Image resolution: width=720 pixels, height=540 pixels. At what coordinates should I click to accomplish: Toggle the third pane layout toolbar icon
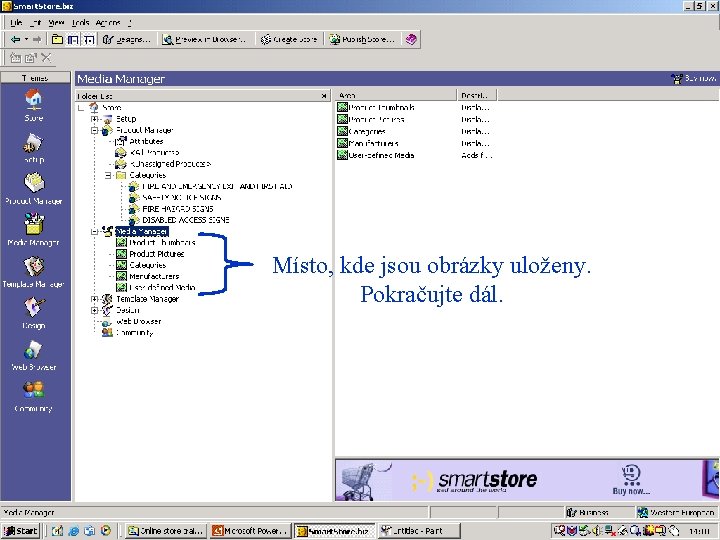(x=89, y=39)
